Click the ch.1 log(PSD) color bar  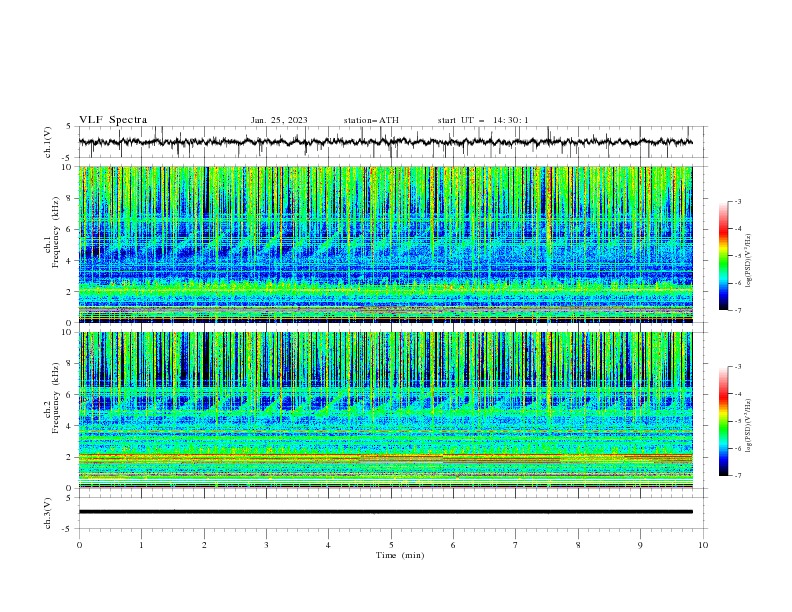pos(723,256)
